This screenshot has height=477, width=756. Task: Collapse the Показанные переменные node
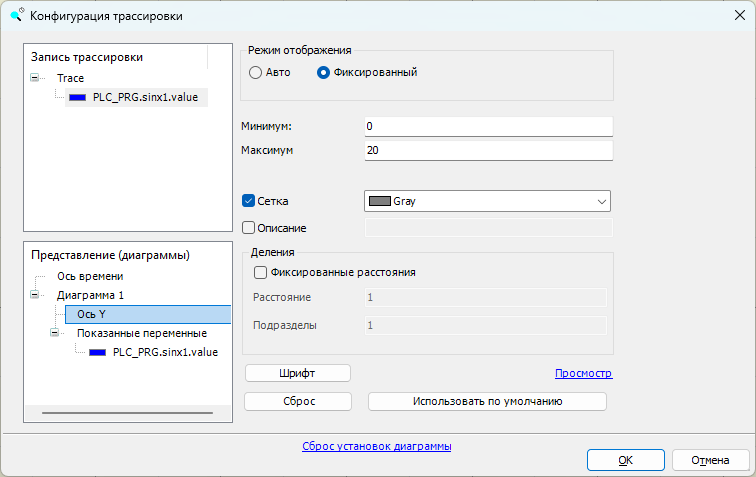pyautogui.click(x=56, y=333)
